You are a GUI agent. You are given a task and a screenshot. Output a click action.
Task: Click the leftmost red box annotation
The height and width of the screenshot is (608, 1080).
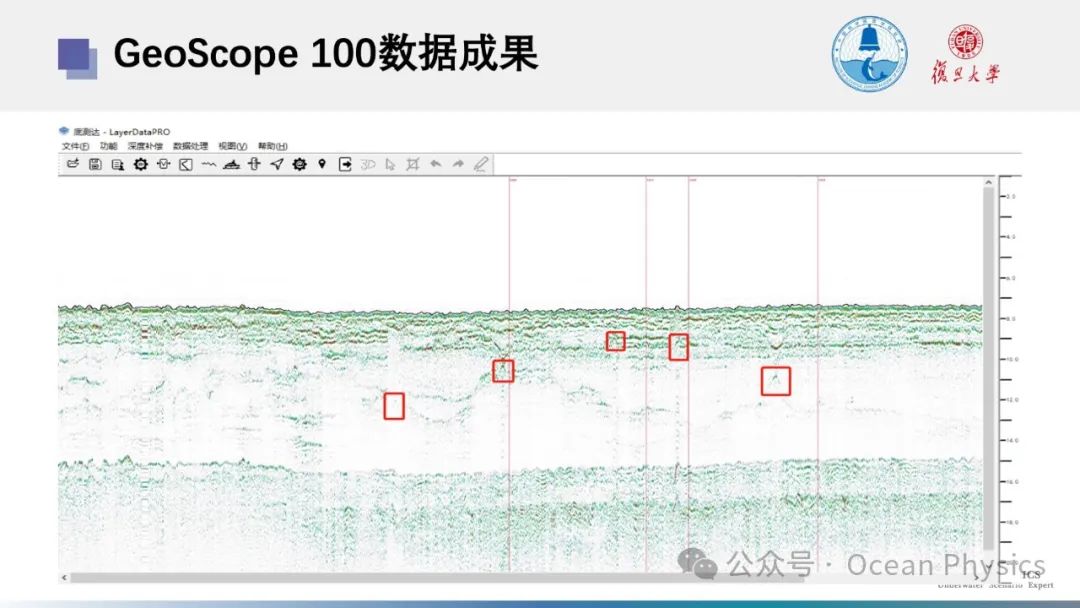394,405
